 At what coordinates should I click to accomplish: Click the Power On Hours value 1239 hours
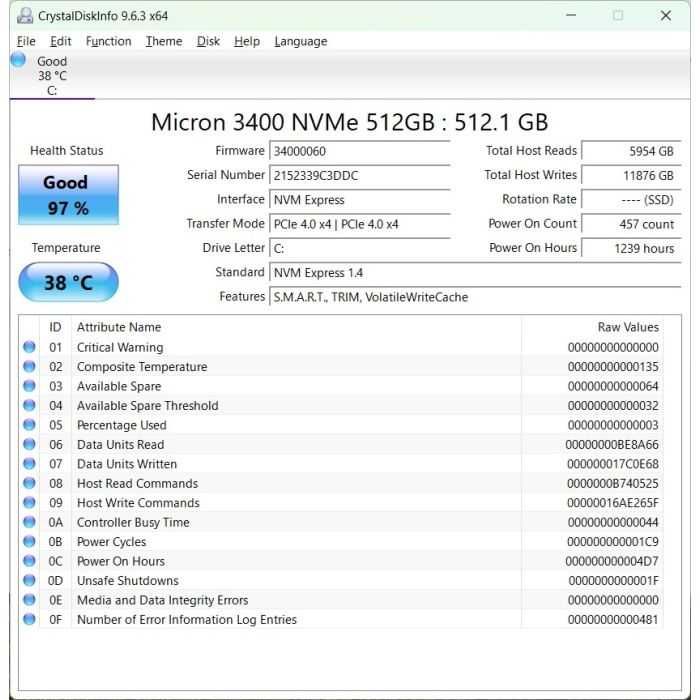(631, 248)
